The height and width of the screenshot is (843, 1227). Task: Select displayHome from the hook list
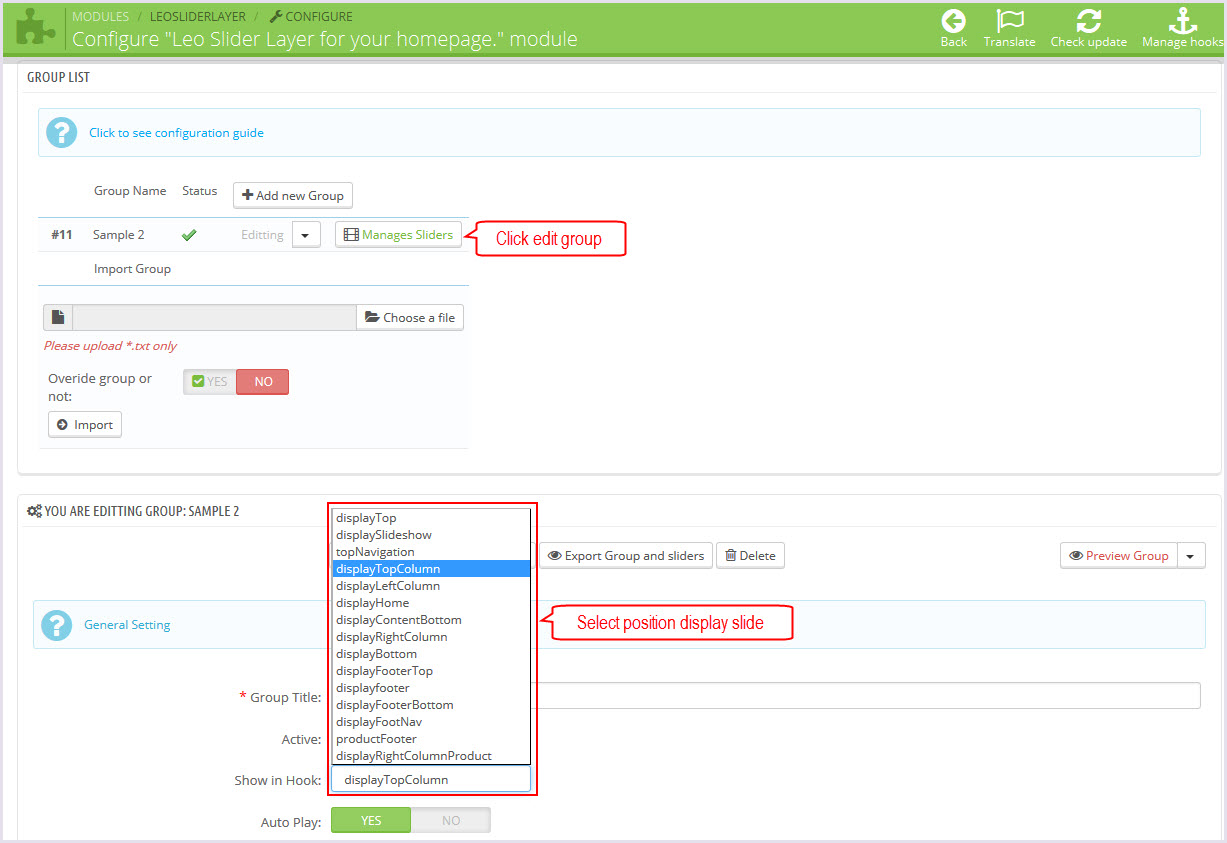coord(372,603)
